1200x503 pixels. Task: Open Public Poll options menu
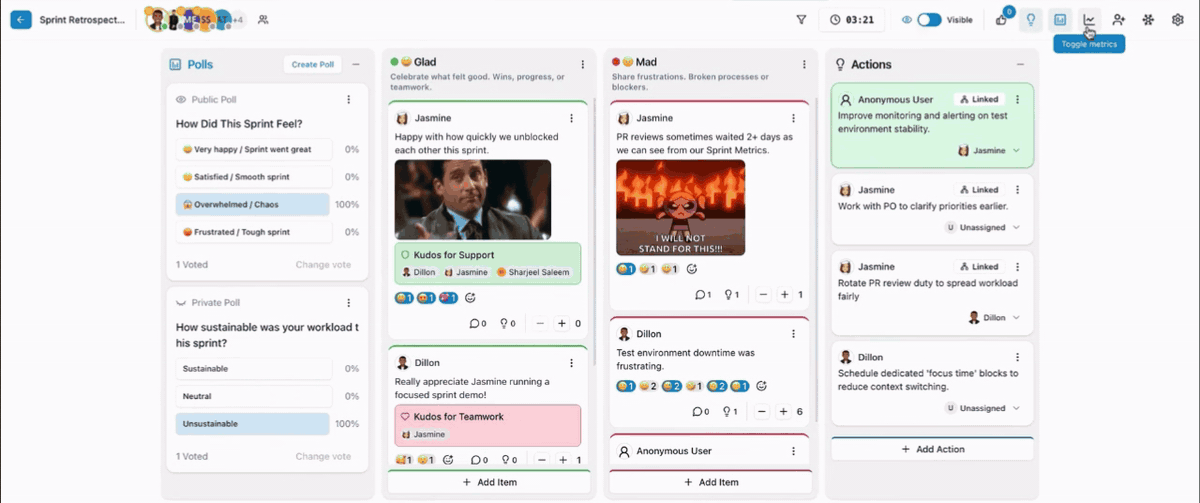[x=348, y=99]
